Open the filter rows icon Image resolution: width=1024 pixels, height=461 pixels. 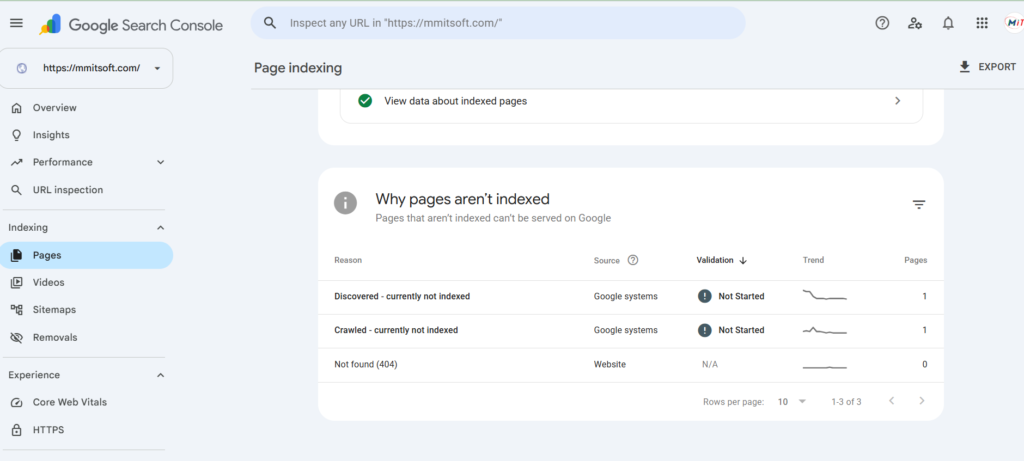(919, 205)
